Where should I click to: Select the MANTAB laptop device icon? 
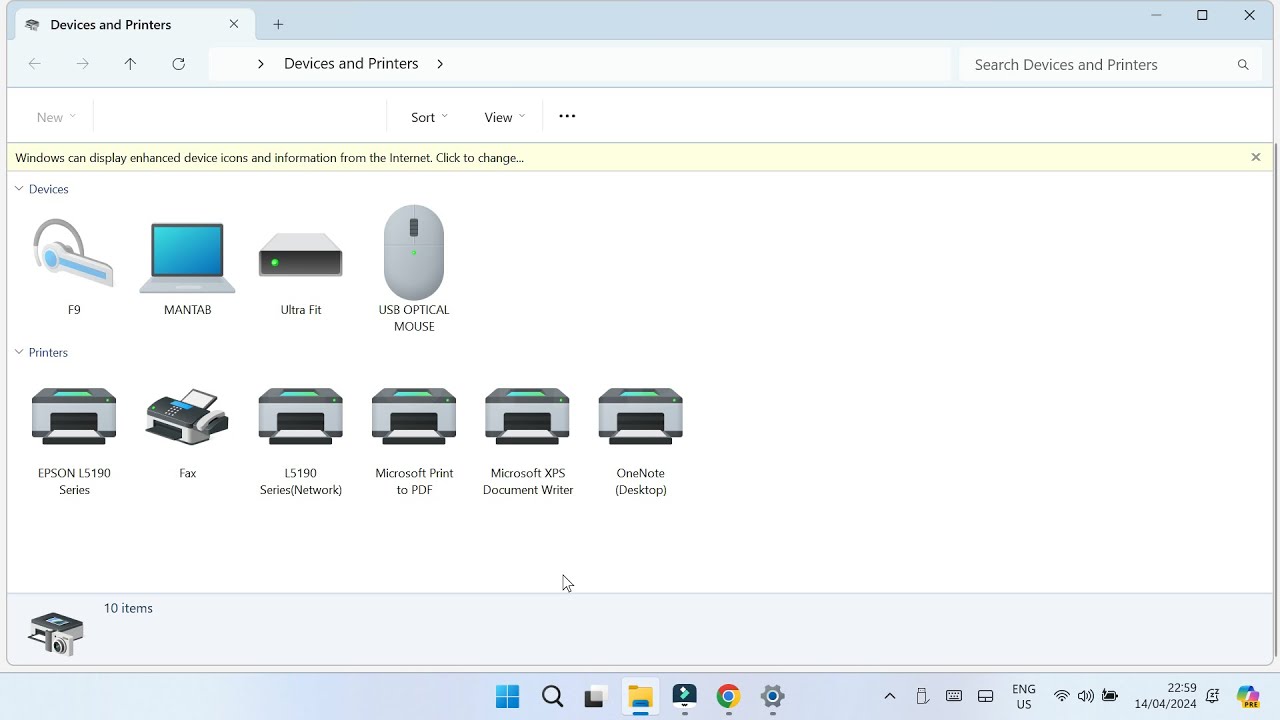coord(187,258)
